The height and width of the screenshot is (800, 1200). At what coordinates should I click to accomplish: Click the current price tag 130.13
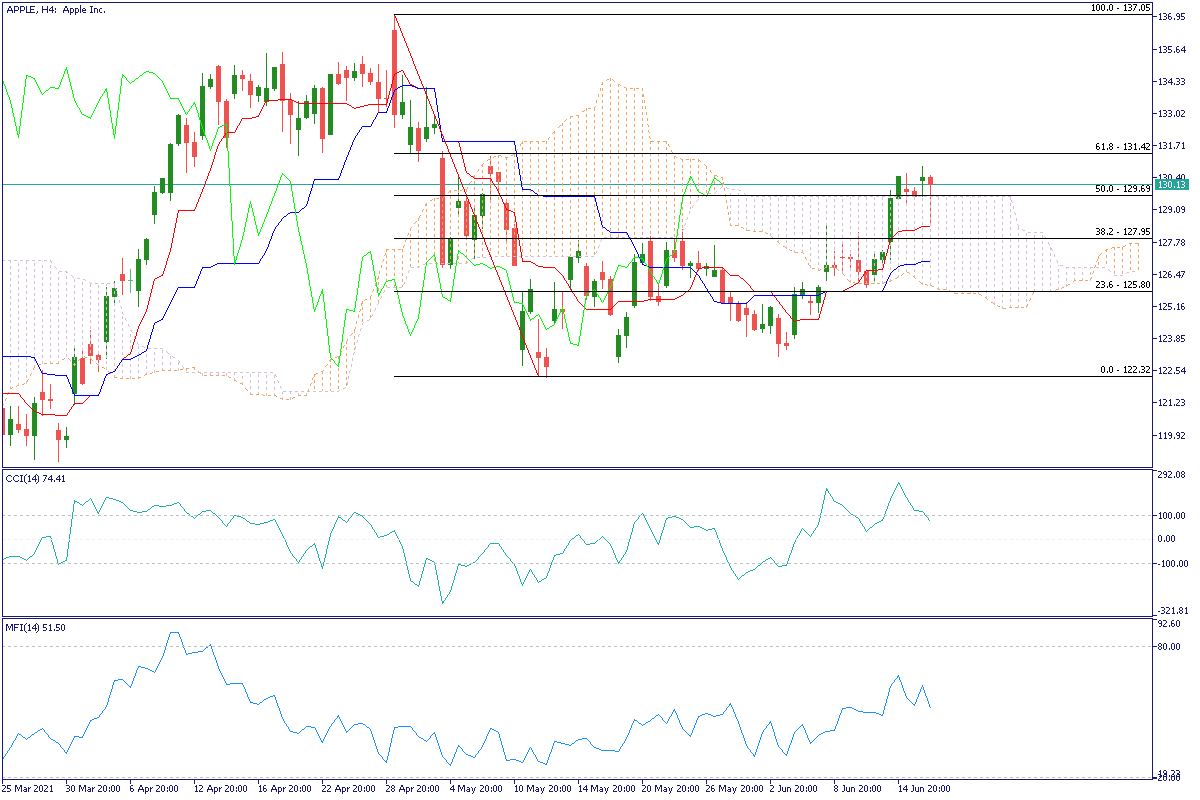click(x=1170, y=184)
